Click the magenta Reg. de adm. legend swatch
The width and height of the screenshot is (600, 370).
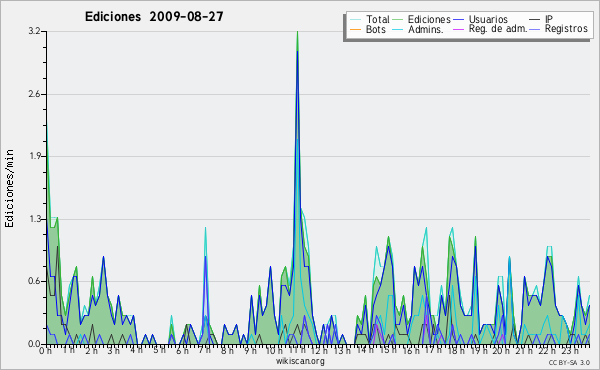pos(458,29)
